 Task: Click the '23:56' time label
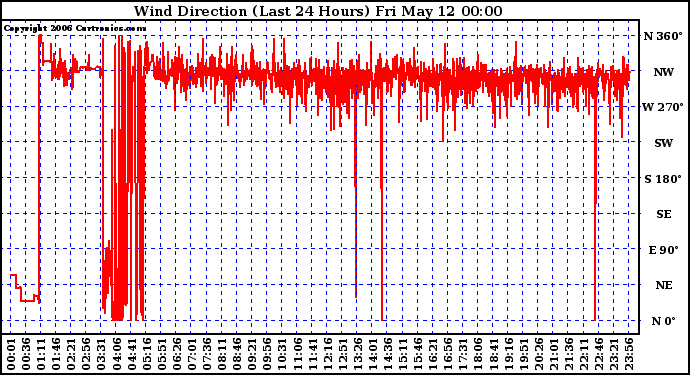629,355
